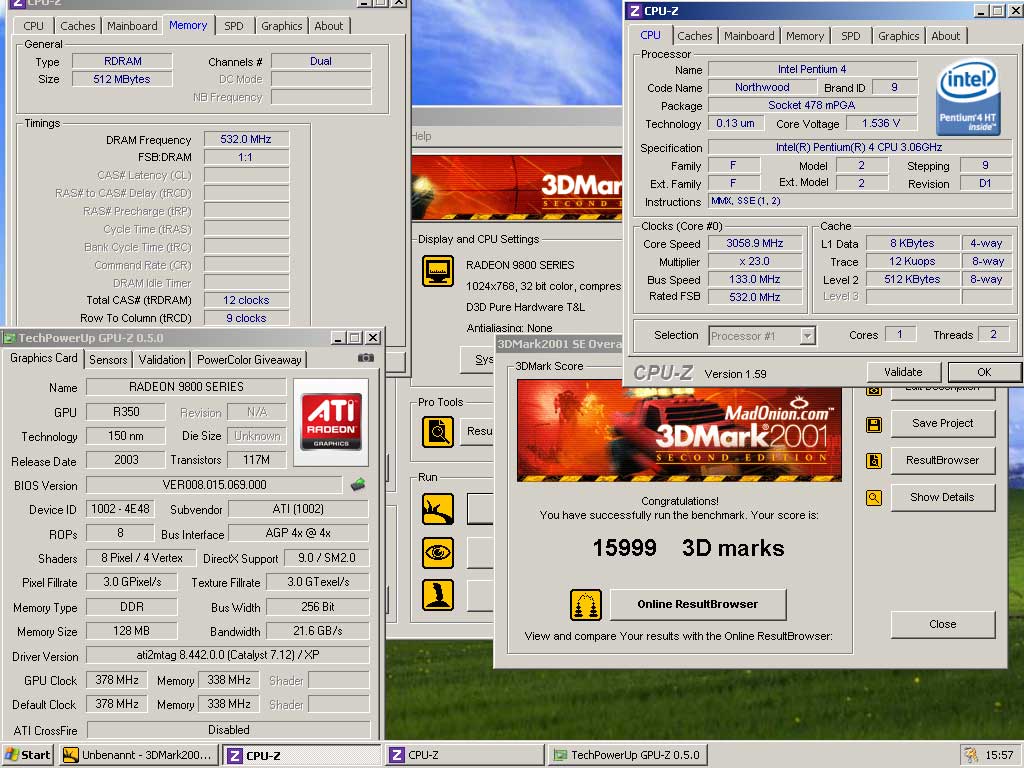Open the Processor #1 selection dropdown
Image resolution: width=1024 pixels, height=768 pixels.
(808, 336)
